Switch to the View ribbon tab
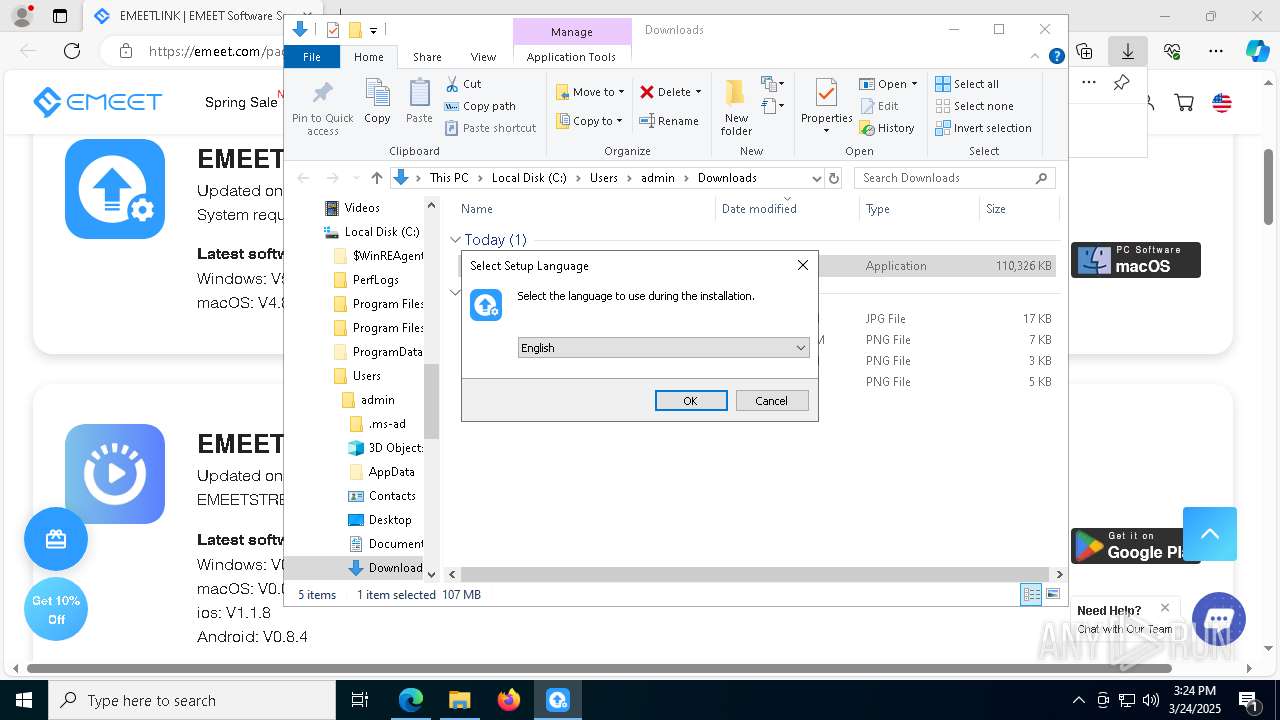Image resolution: width=1280 pixels, height=720 pixels. pos(483,57)
